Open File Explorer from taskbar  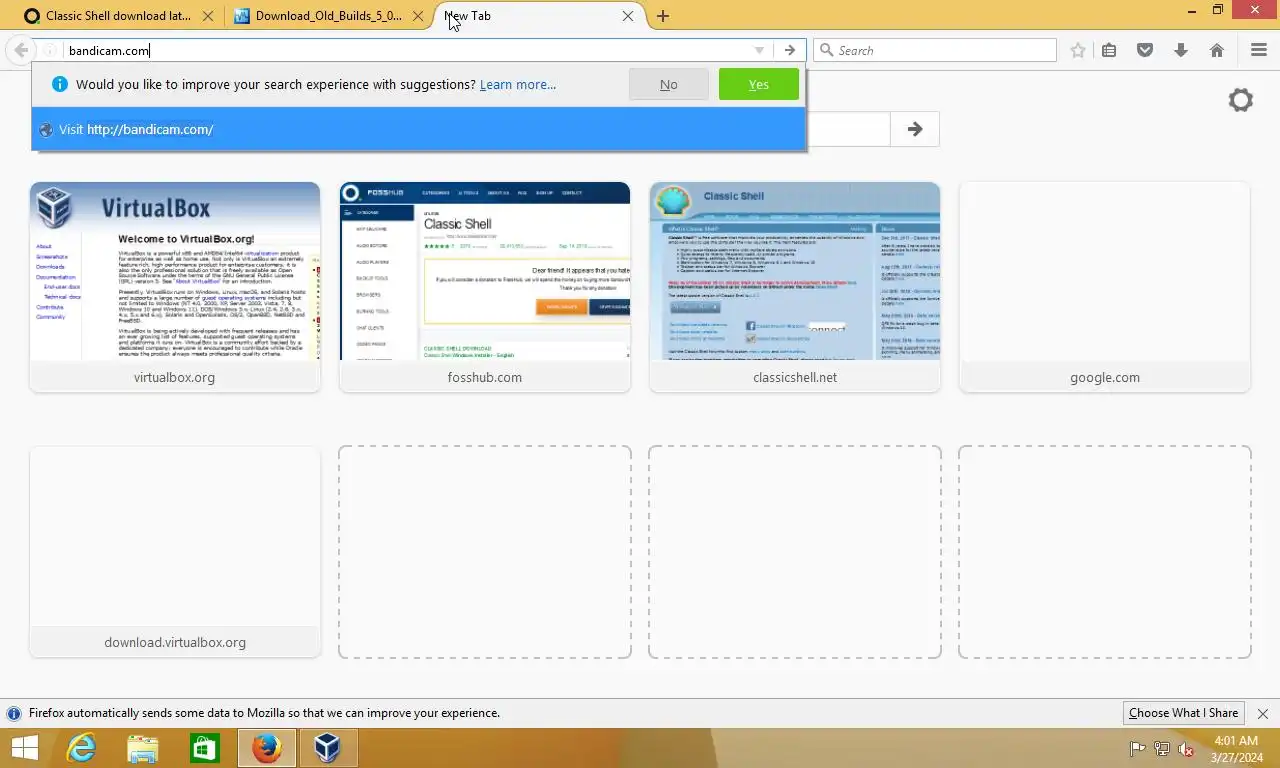[x=143, y=748]
